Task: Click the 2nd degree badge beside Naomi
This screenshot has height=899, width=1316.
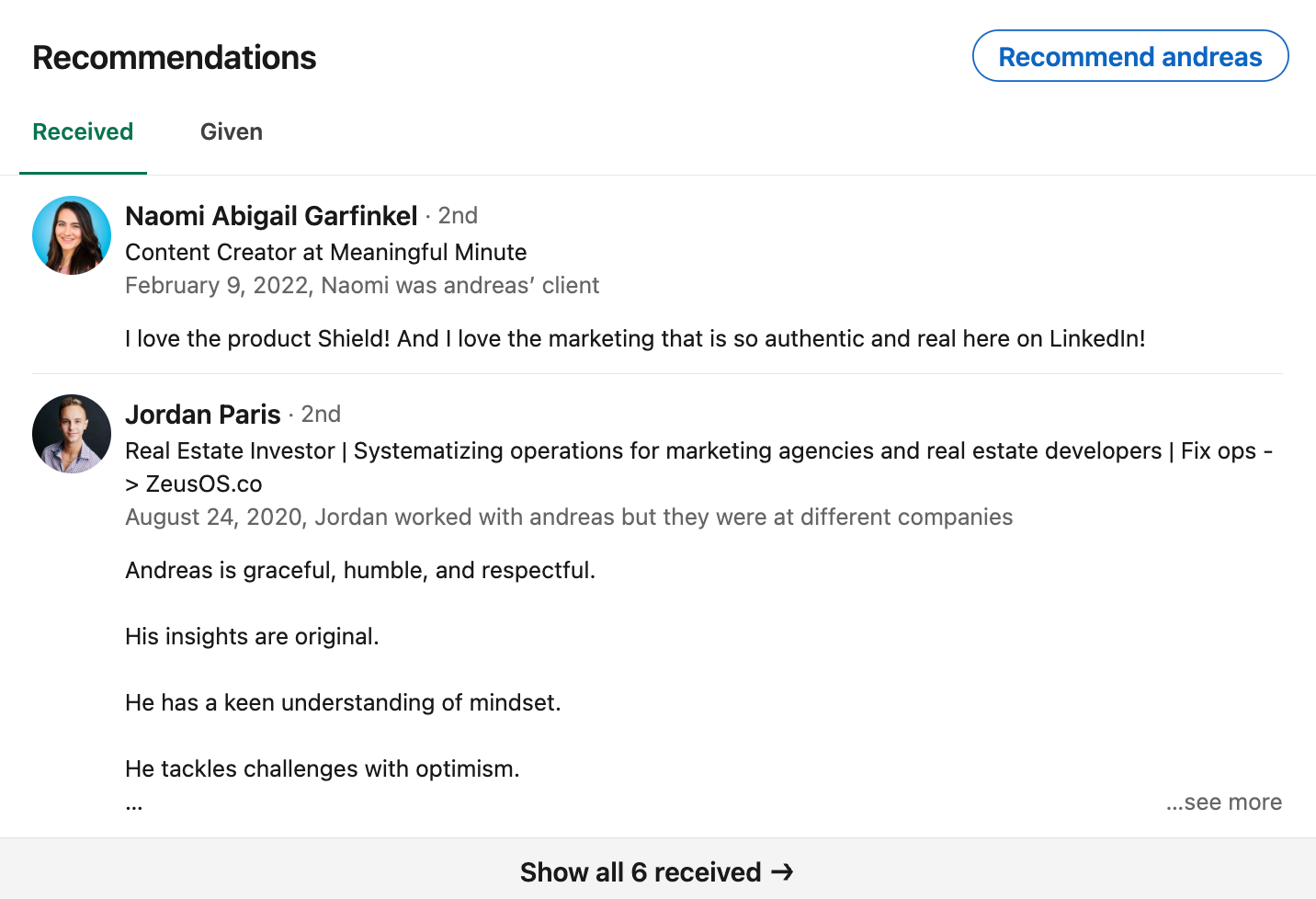Action: coord(458,216)
